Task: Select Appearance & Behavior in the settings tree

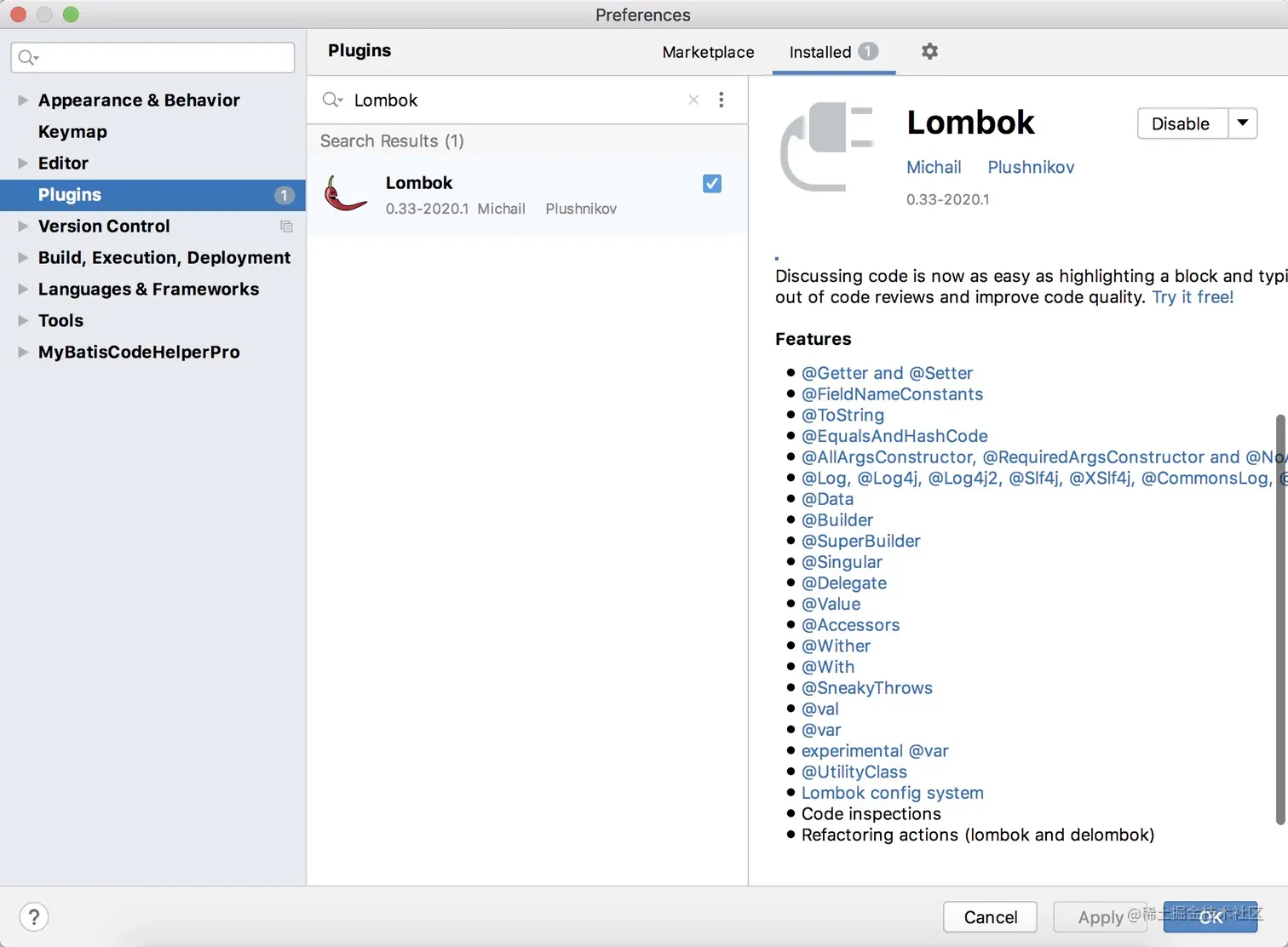Action: coord(139,100)
